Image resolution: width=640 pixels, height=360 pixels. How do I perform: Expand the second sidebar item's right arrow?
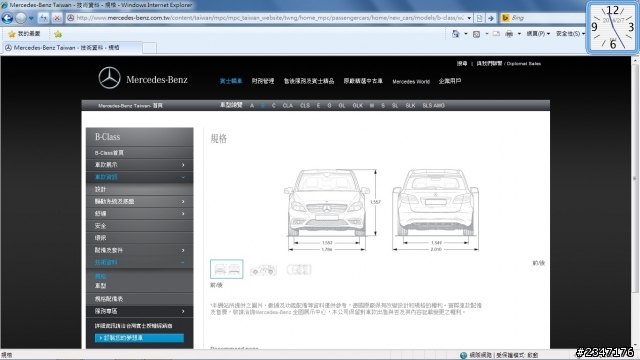point(183,165)
